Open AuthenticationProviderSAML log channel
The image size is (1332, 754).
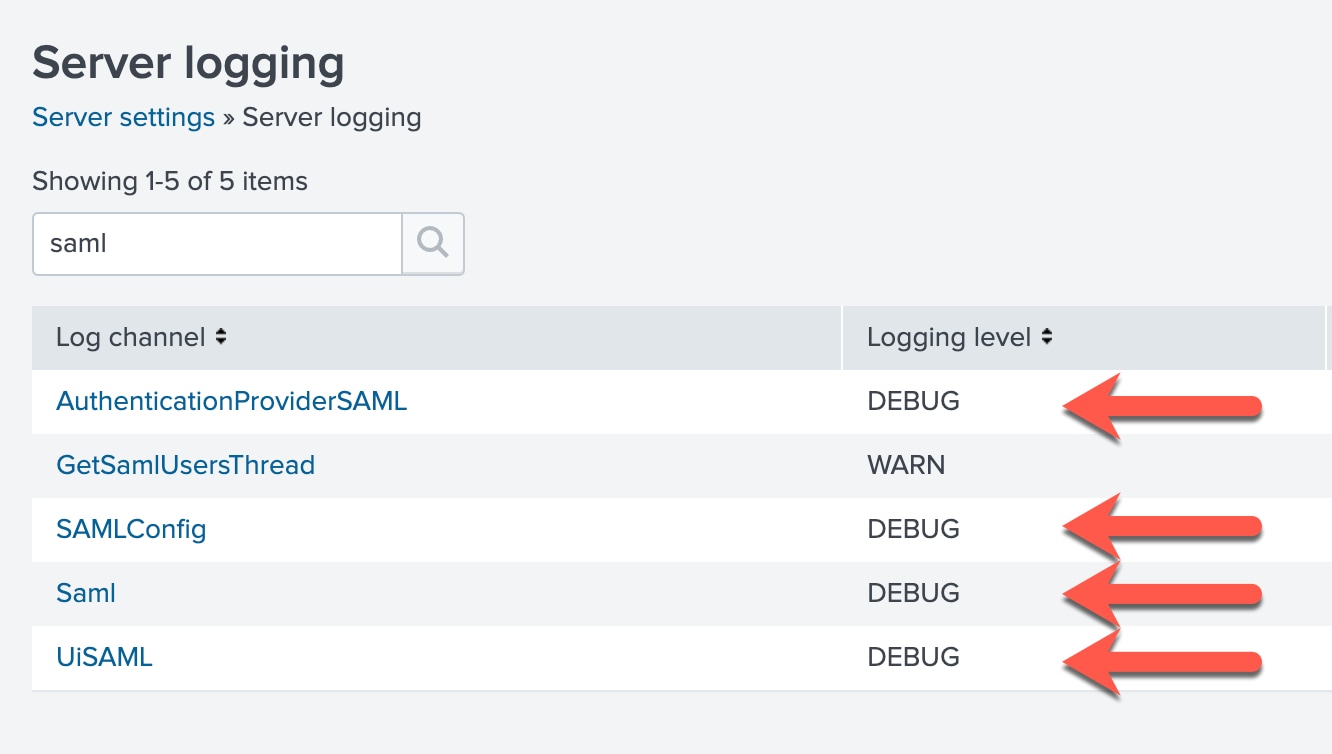pyautogui.click(x=232, y=402)
